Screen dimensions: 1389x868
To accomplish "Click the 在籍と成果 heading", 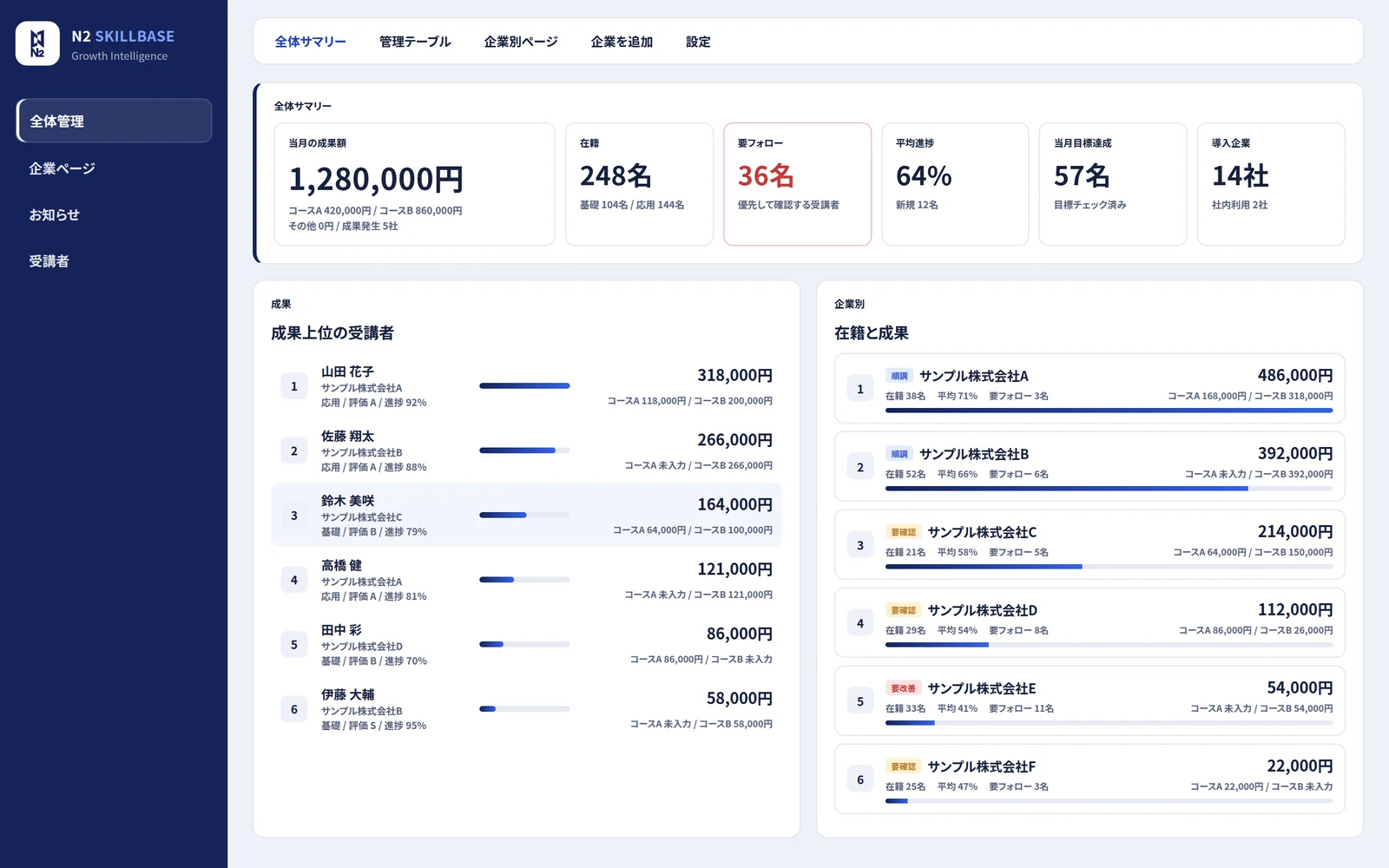I will 872,332.
